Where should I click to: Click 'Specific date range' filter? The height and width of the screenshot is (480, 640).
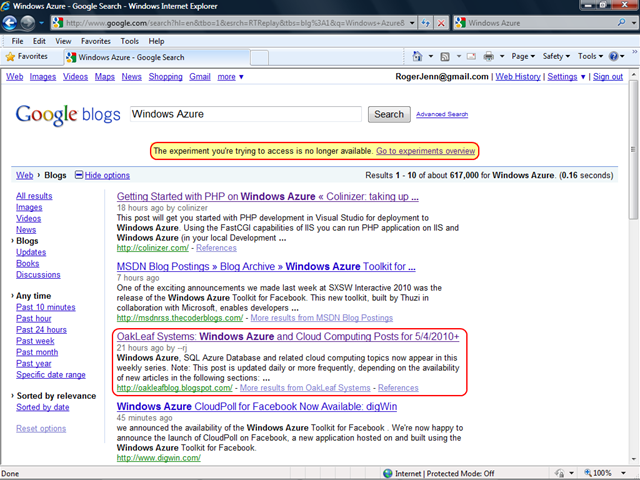(51, 374)
